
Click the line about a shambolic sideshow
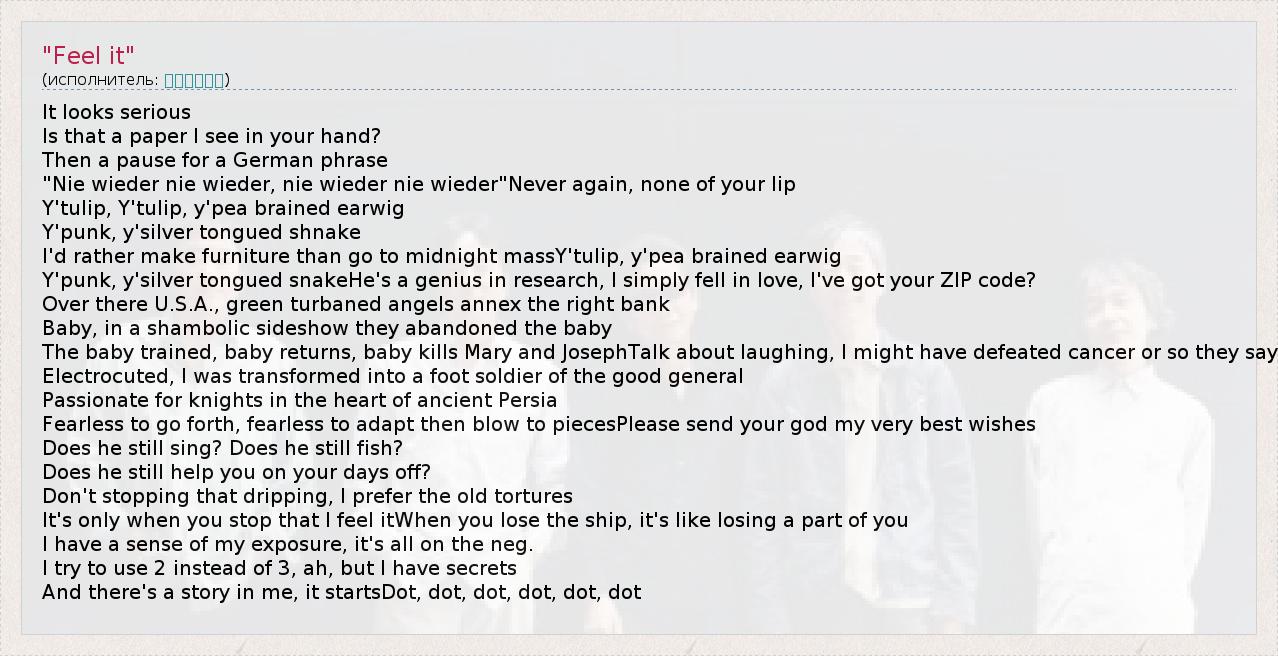coord(326,328)
